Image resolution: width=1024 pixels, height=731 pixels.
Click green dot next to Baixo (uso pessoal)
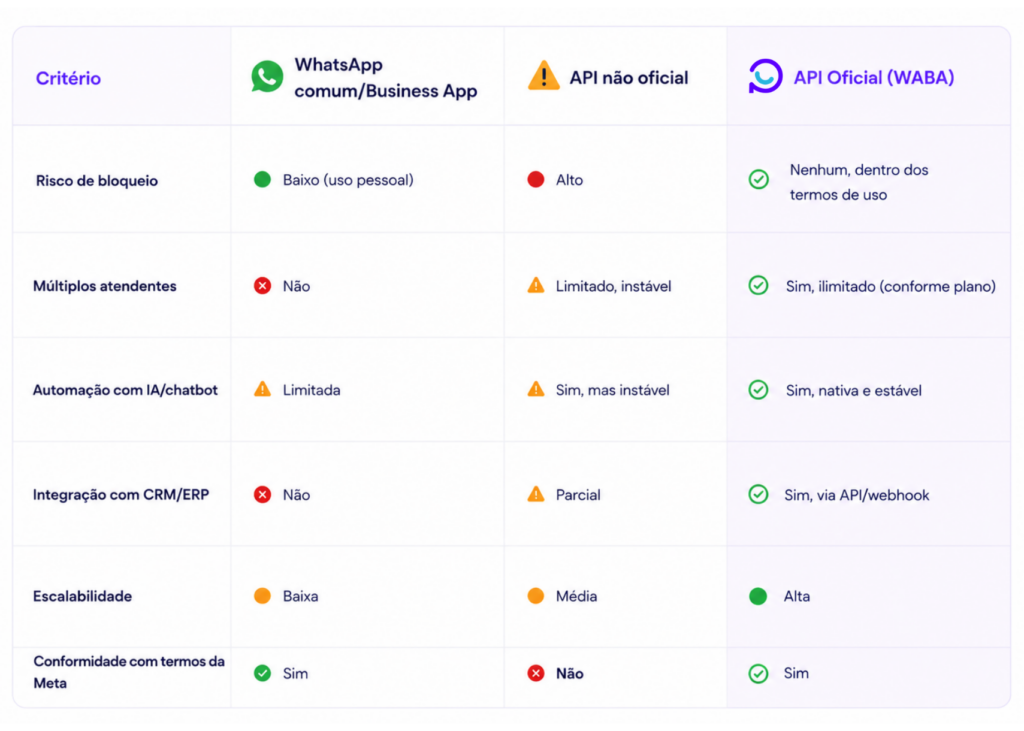263,180
